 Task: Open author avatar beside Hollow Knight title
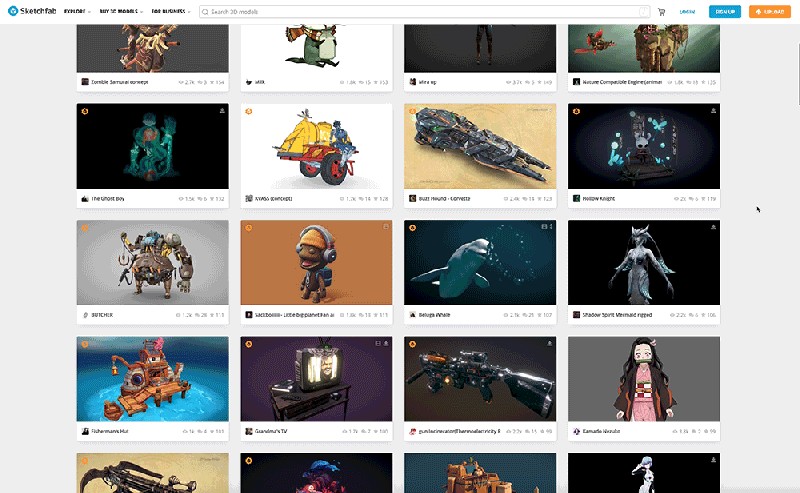point(577,199)
